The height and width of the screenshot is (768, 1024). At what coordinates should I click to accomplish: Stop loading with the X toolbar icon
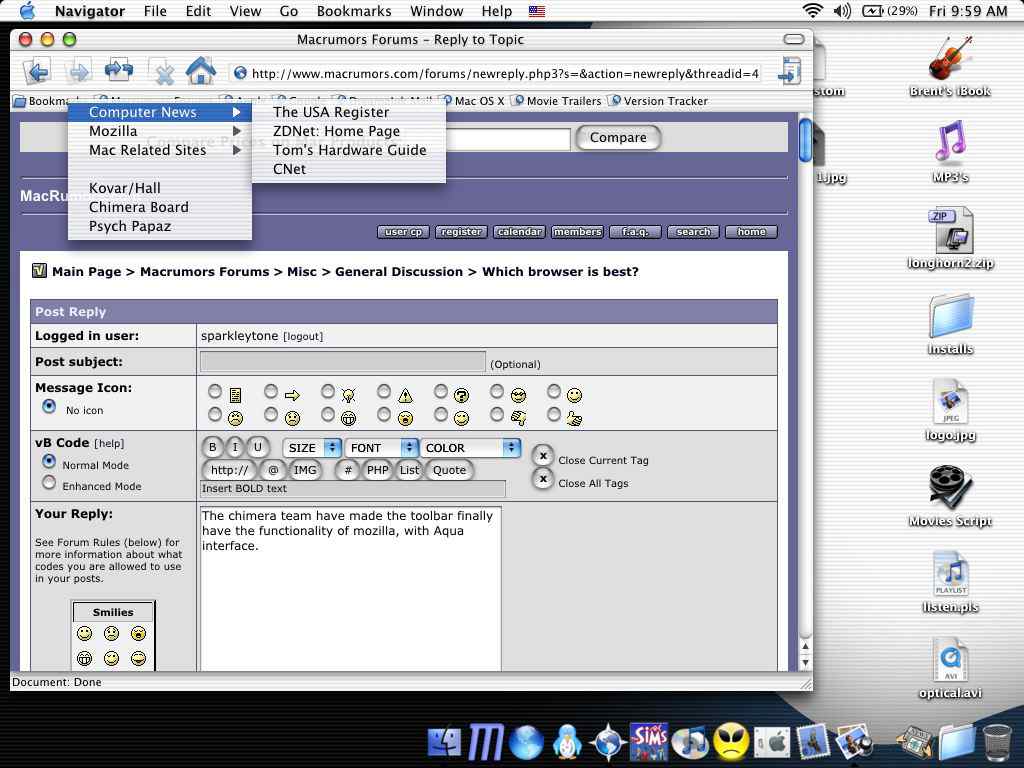point(163,72)
